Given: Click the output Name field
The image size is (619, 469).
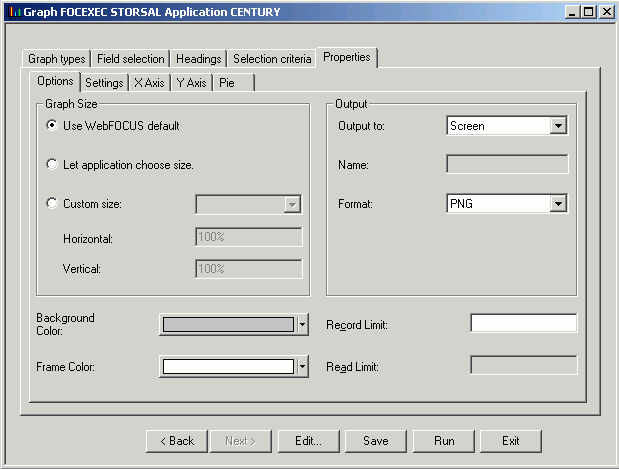Looking at the screenshot, I should pos(507,164).
